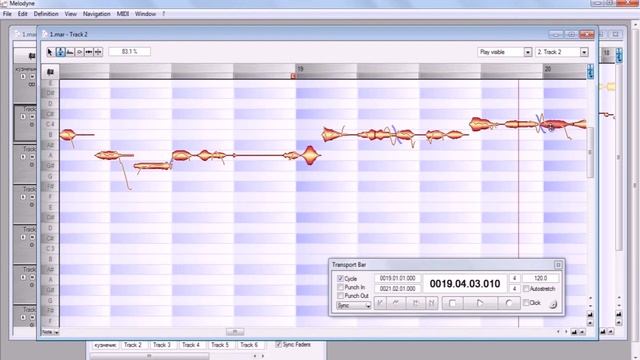Click second transport locator button
Screen dimensions: 640x360
pyautogui.click(x=396, y=303)
